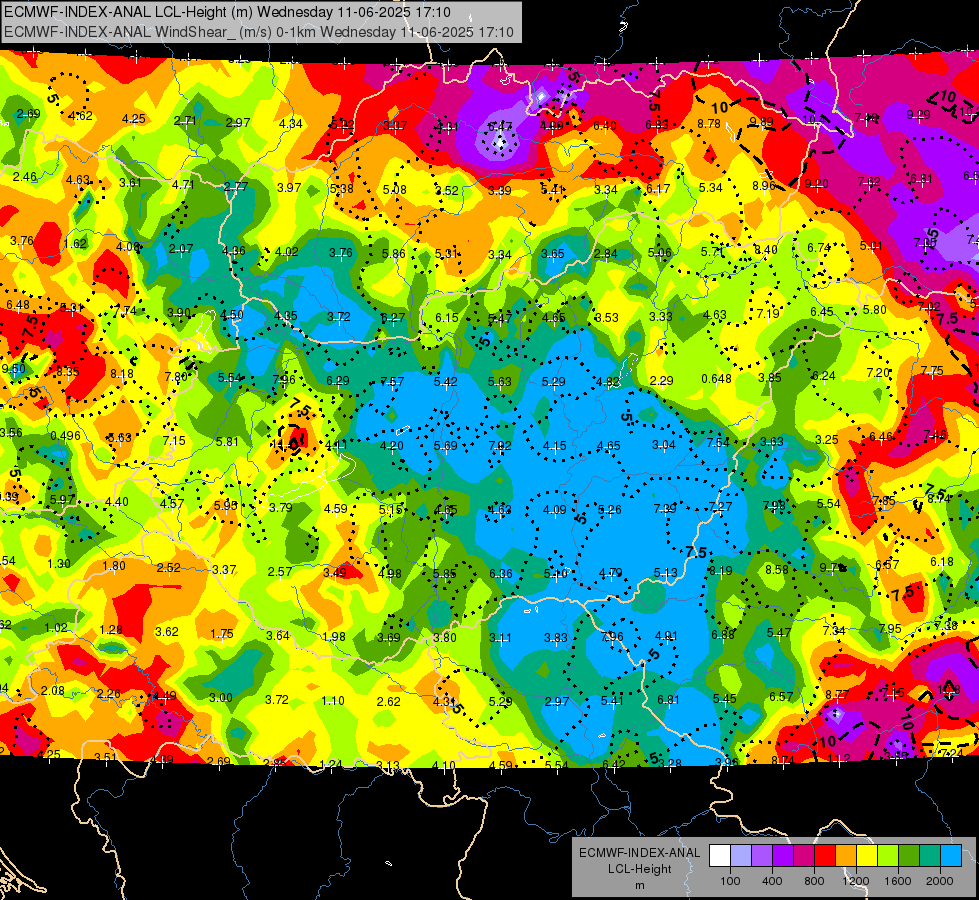Click the map value 1.80
The height and width of the screenshot is (900, 979).
114,566
